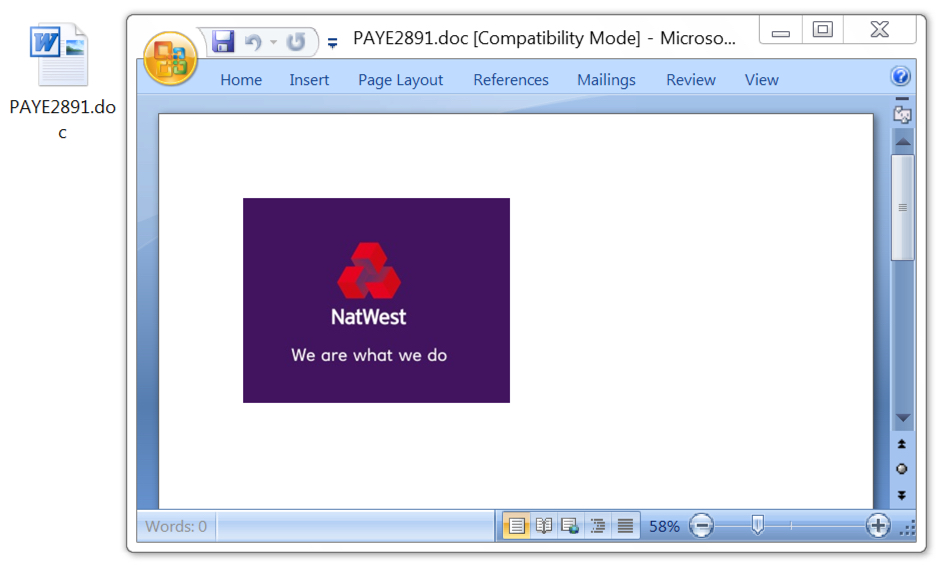
Task: Open the Home ribbon tab
Action: click(241, 80)
